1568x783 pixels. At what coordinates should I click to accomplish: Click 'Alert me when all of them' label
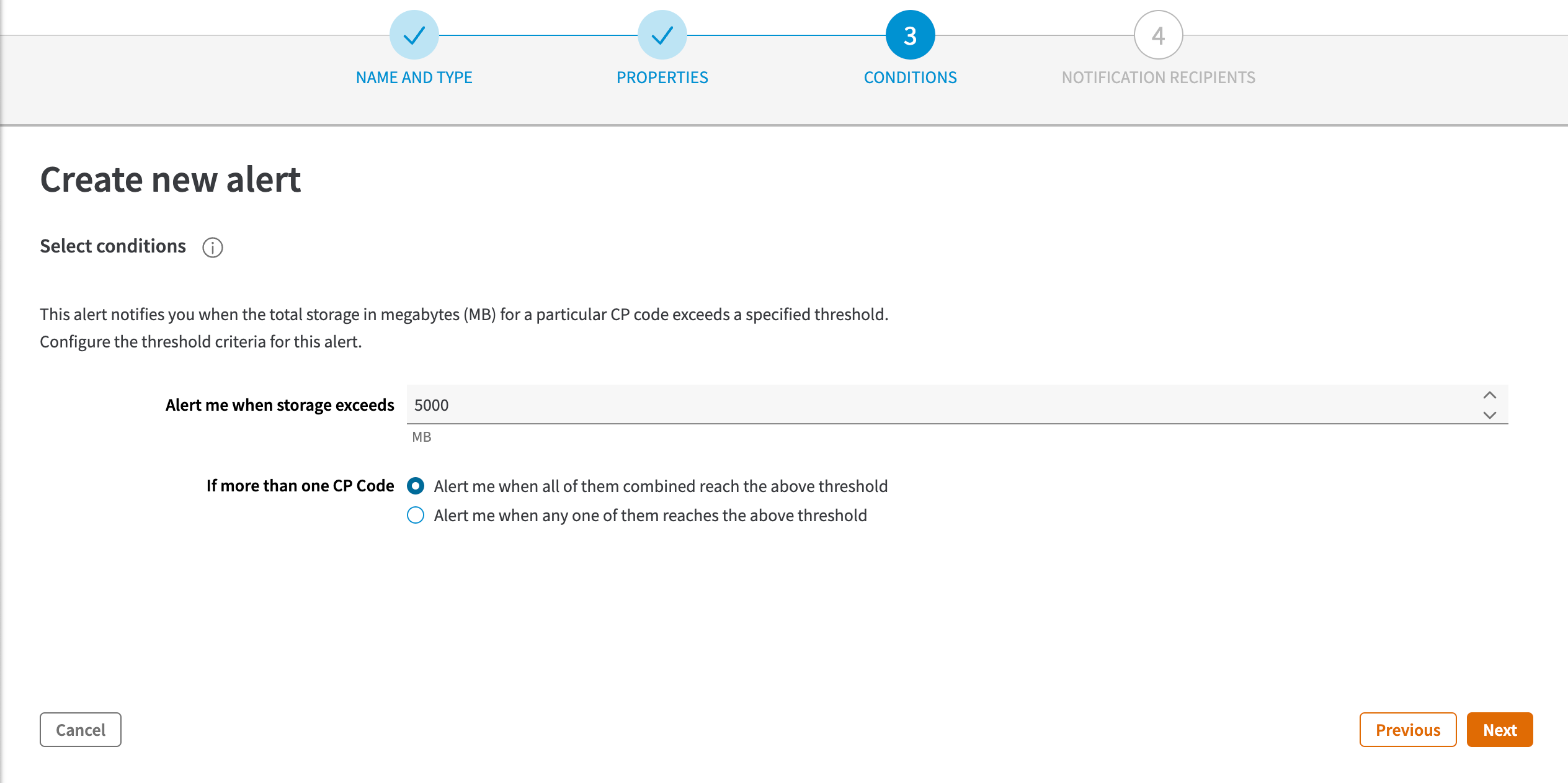click(x=661, y=486)
